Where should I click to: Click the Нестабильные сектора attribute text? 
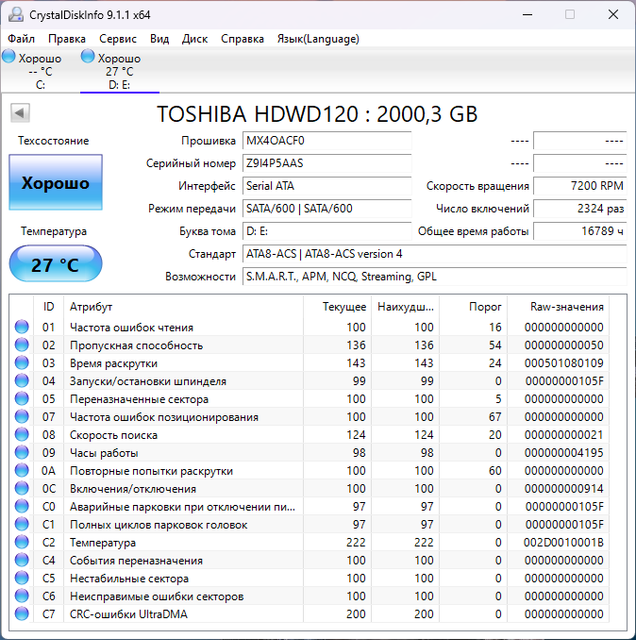pyautogui.click(x=129, y=579)
